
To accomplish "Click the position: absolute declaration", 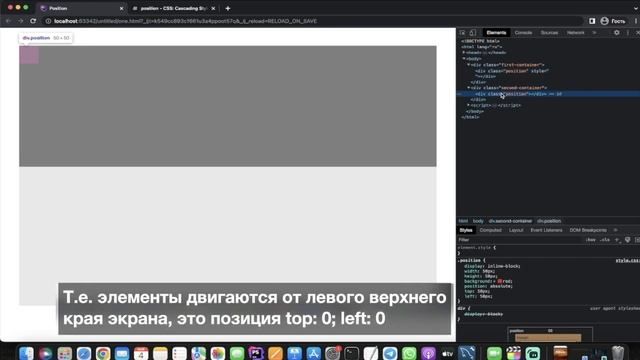I will point(488,286).
